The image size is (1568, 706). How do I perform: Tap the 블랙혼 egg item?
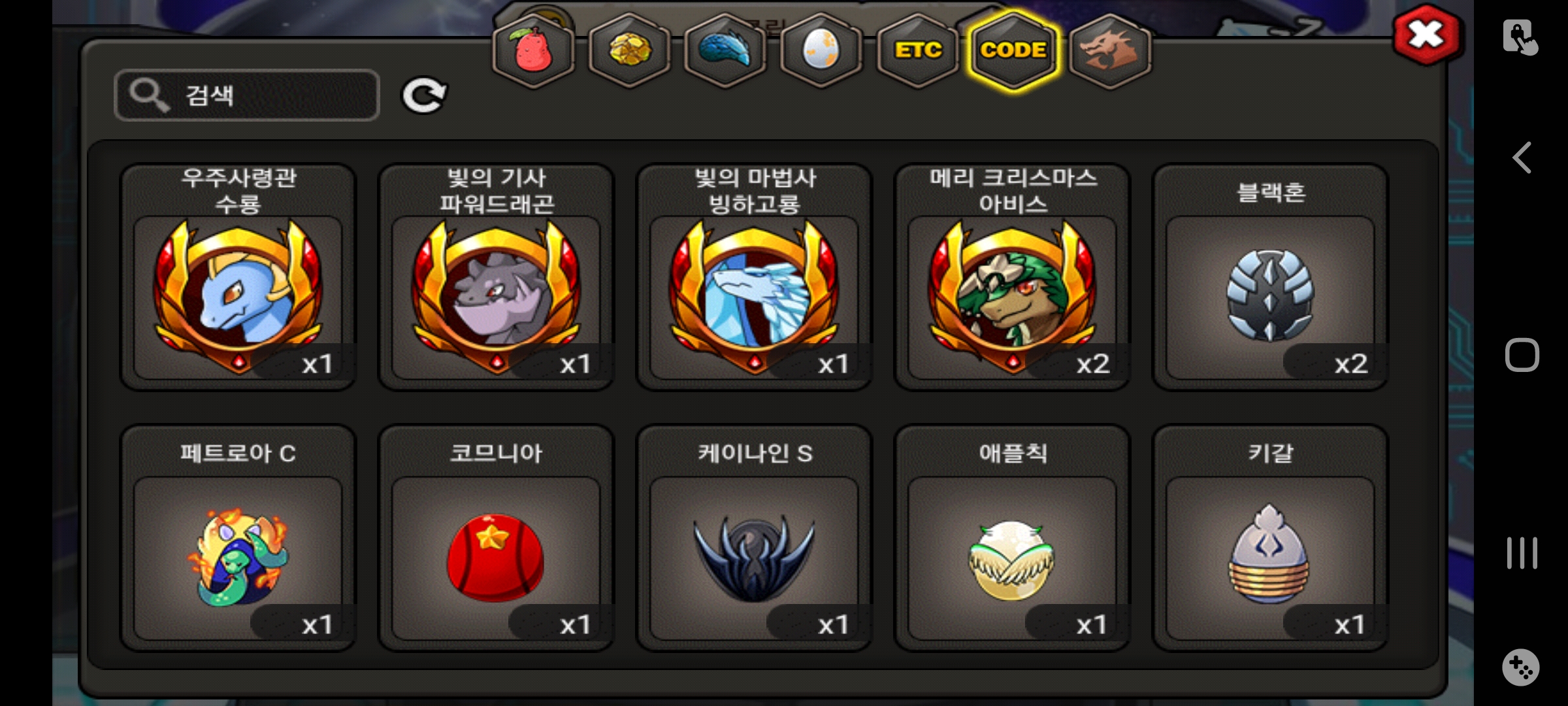tap(1271, 277)
